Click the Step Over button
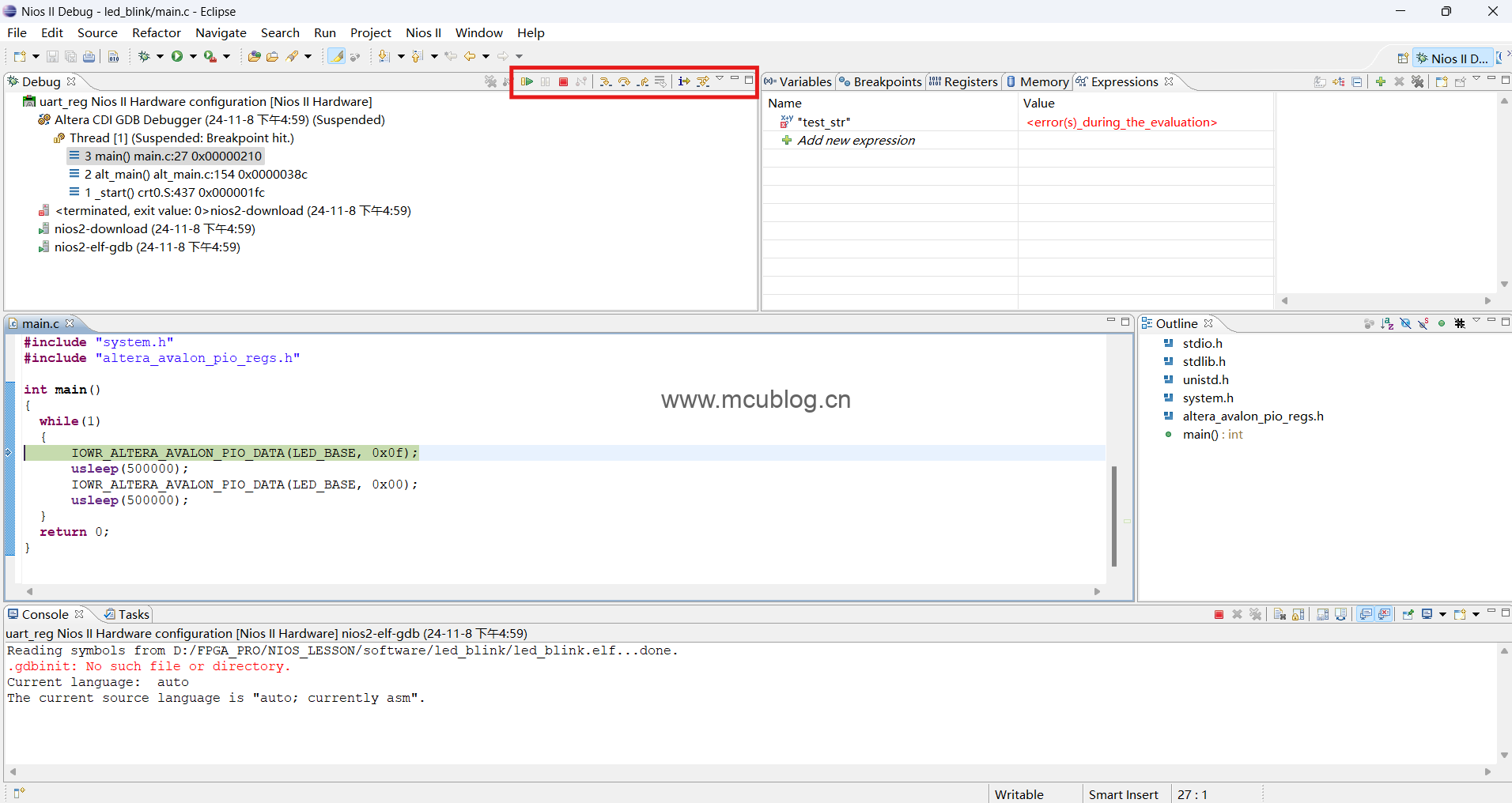 tap(624, 81)
